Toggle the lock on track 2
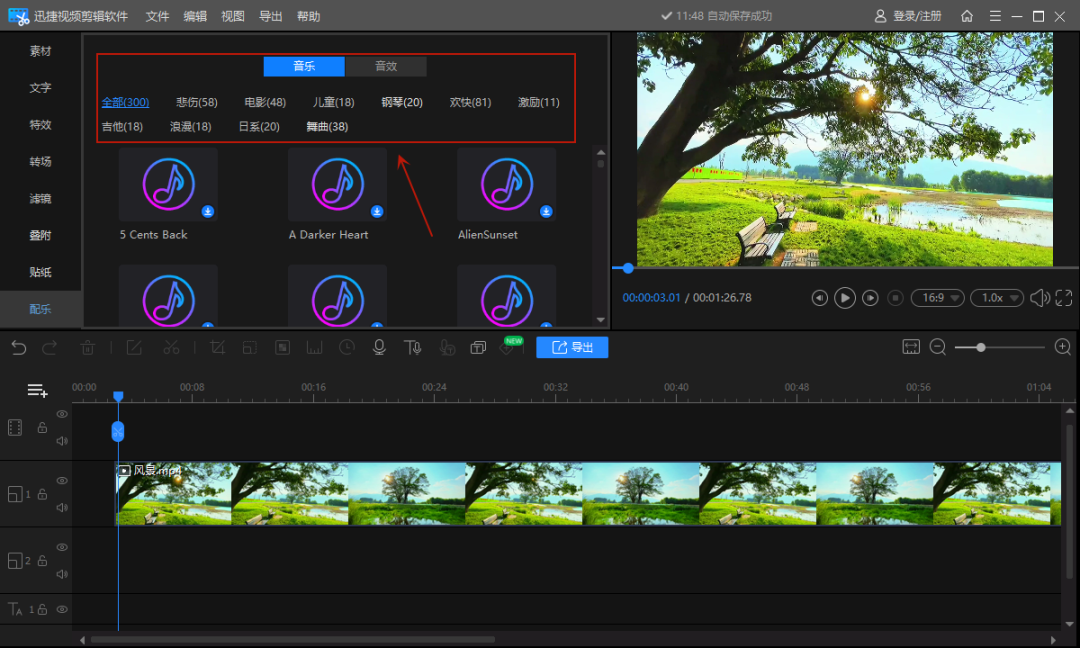 pos(42,561)
